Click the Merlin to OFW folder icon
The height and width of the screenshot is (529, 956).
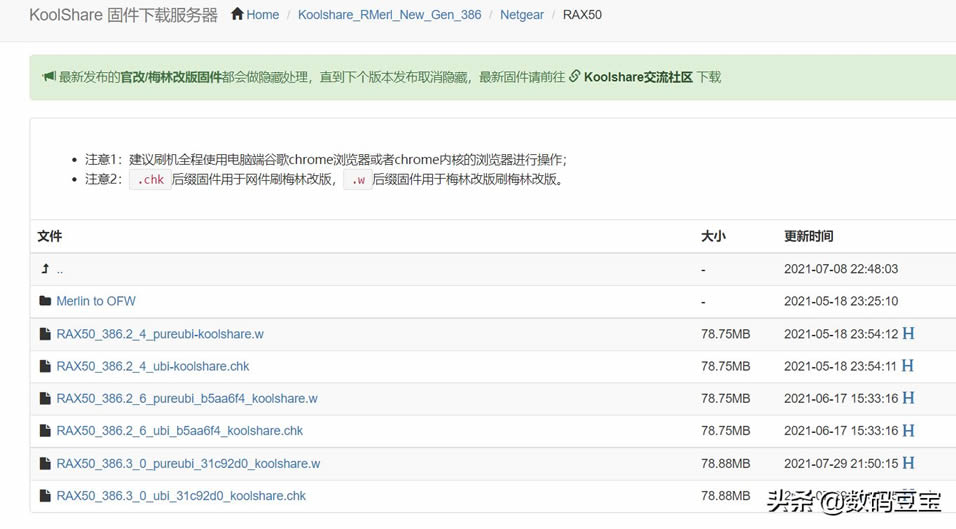point(45,301)
